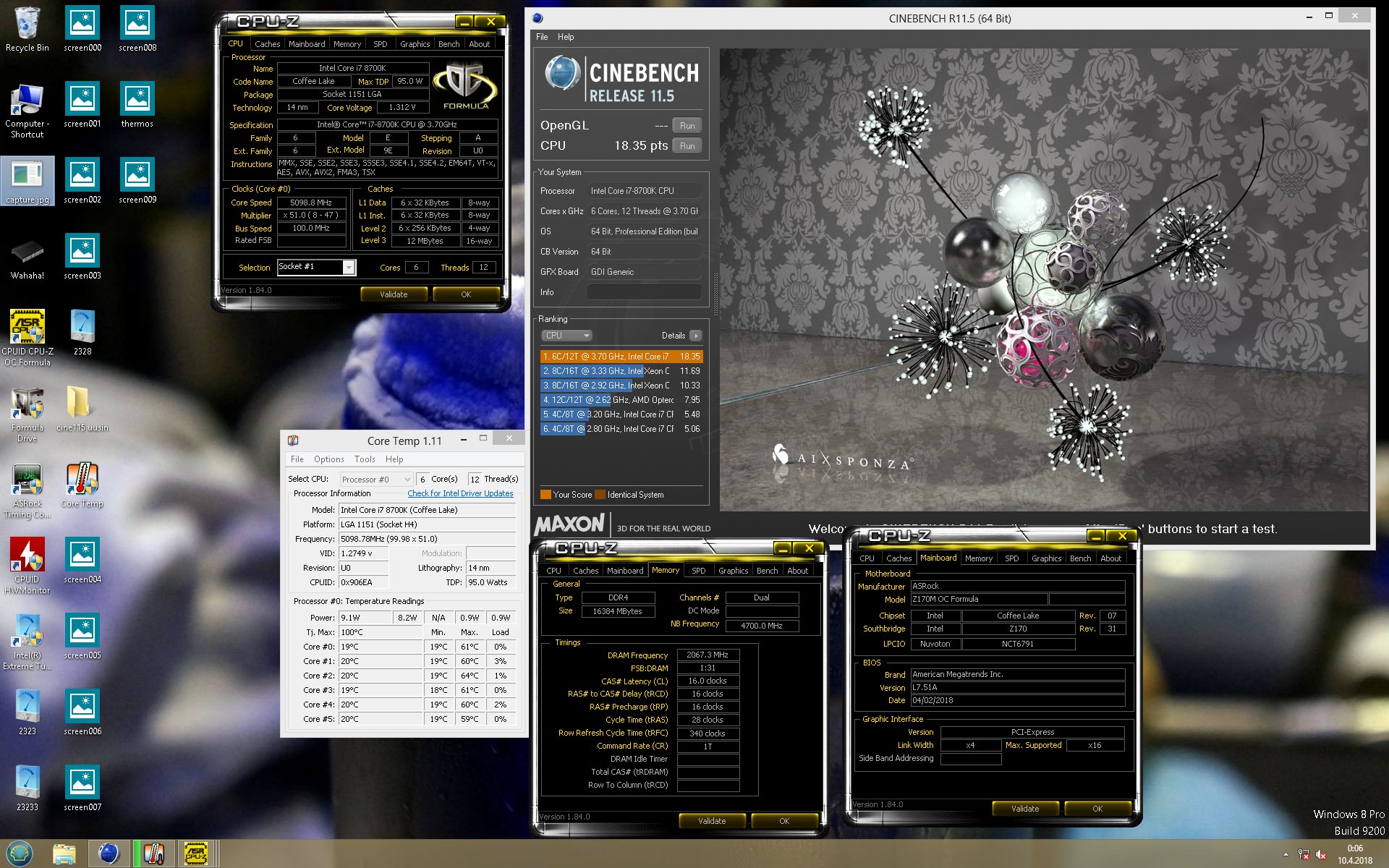
Task: Switch to CPU-Z OC Formula taskbar icon
Action: tap(196, 854)
